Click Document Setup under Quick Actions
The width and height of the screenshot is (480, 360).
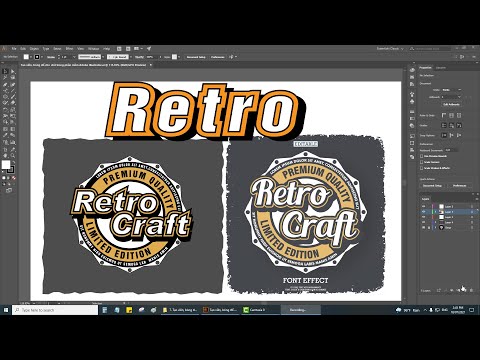pyautogui.click(x=432, y=185)
